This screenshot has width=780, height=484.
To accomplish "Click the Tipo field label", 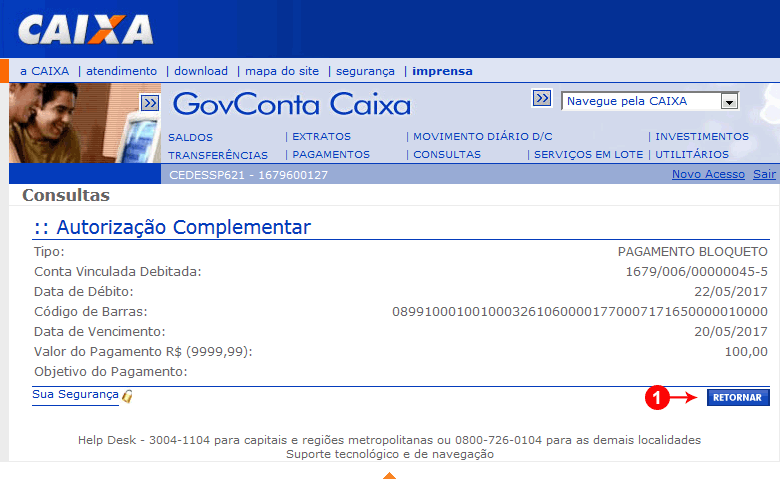I will 49,252.
